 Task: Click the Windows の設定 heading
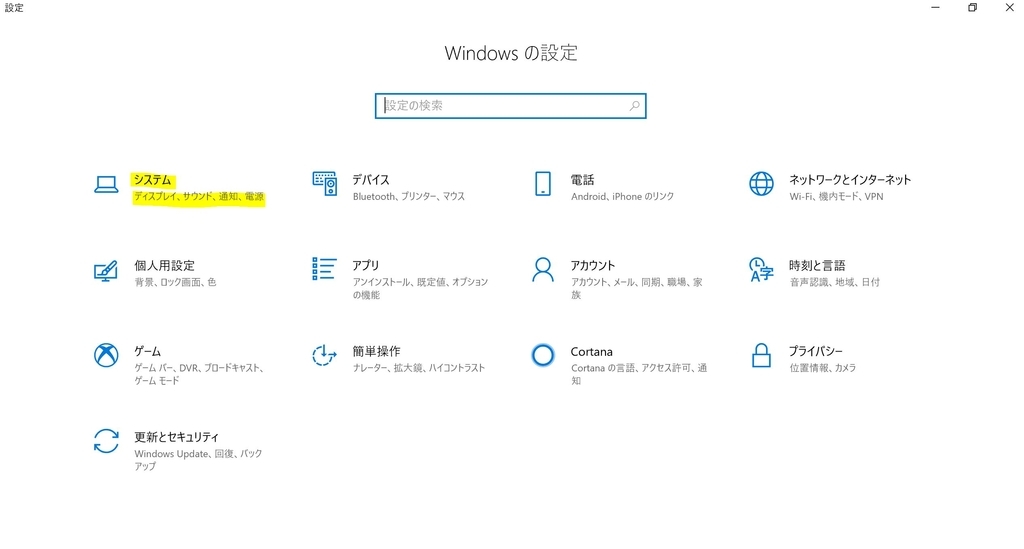tap(511, 53)
